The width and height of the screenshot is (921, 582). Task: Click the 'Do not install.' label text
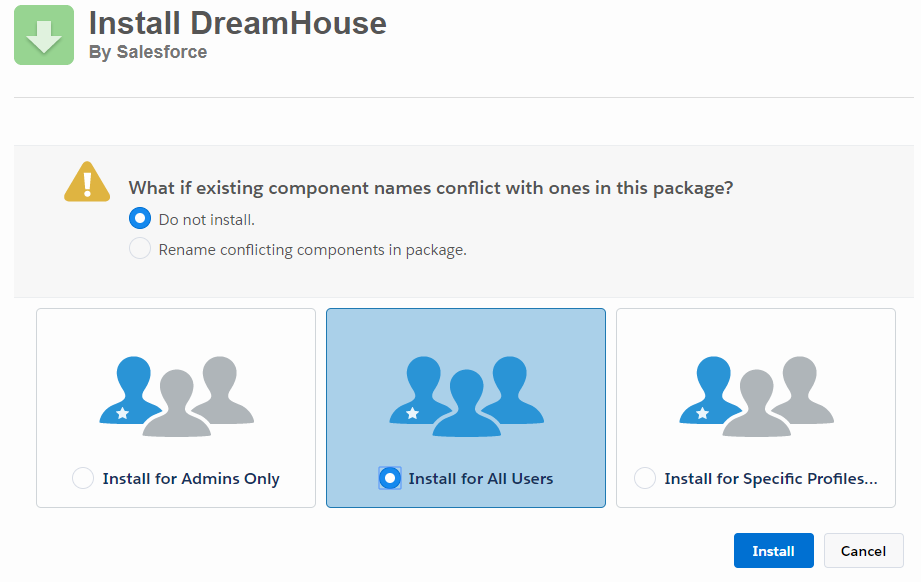coord(207,220)
